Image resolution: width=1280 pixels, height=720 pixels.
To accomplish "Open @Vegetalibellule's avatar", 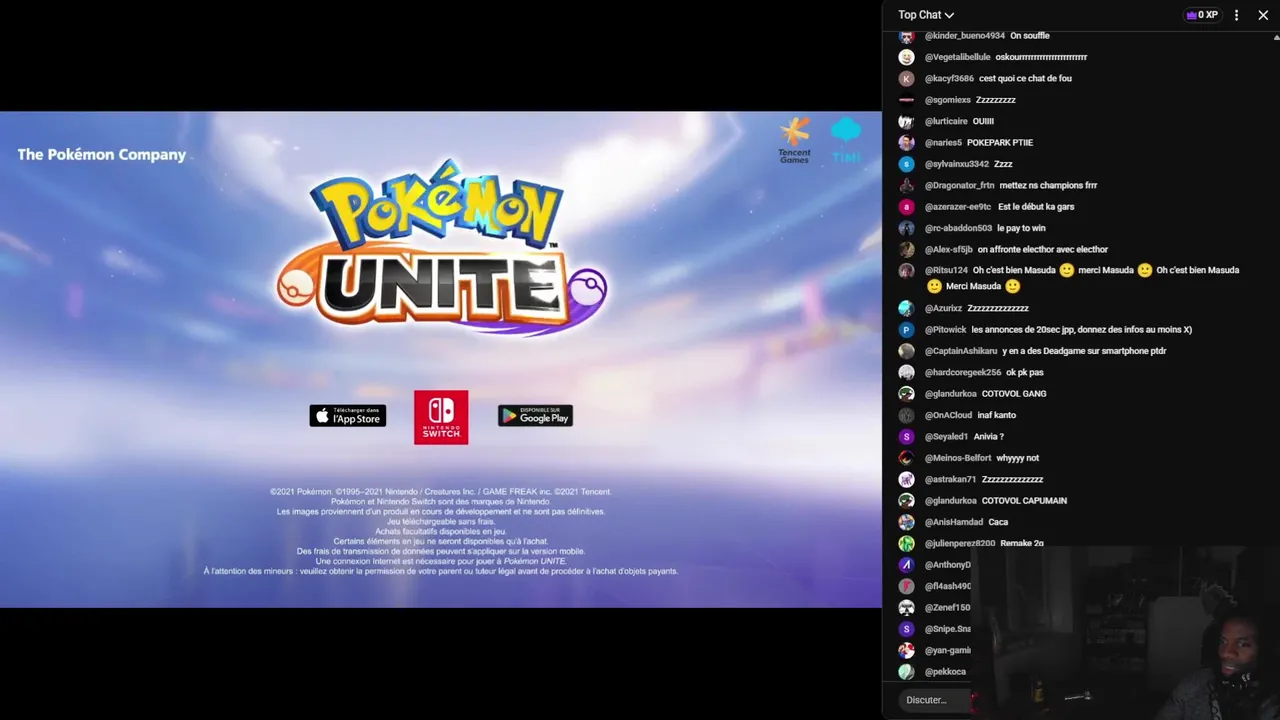I will pos(906,57).
